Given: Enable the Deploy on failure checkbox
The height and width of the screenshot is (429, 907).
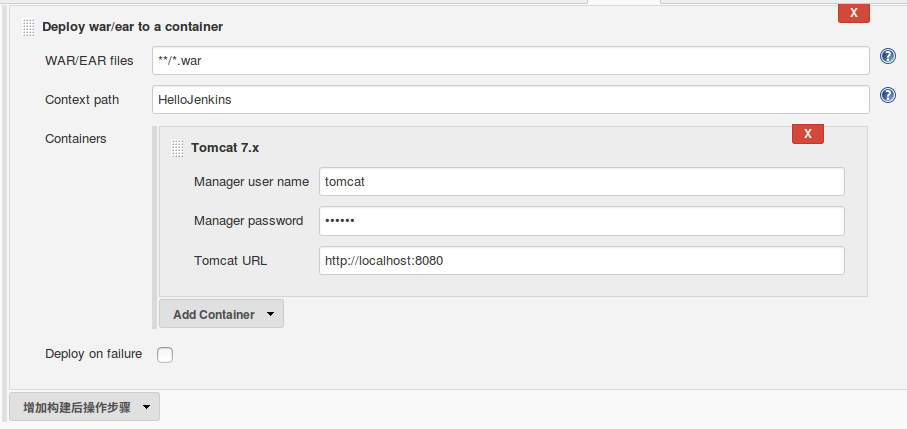Looking at the screenshot, I should click(166, 354).
